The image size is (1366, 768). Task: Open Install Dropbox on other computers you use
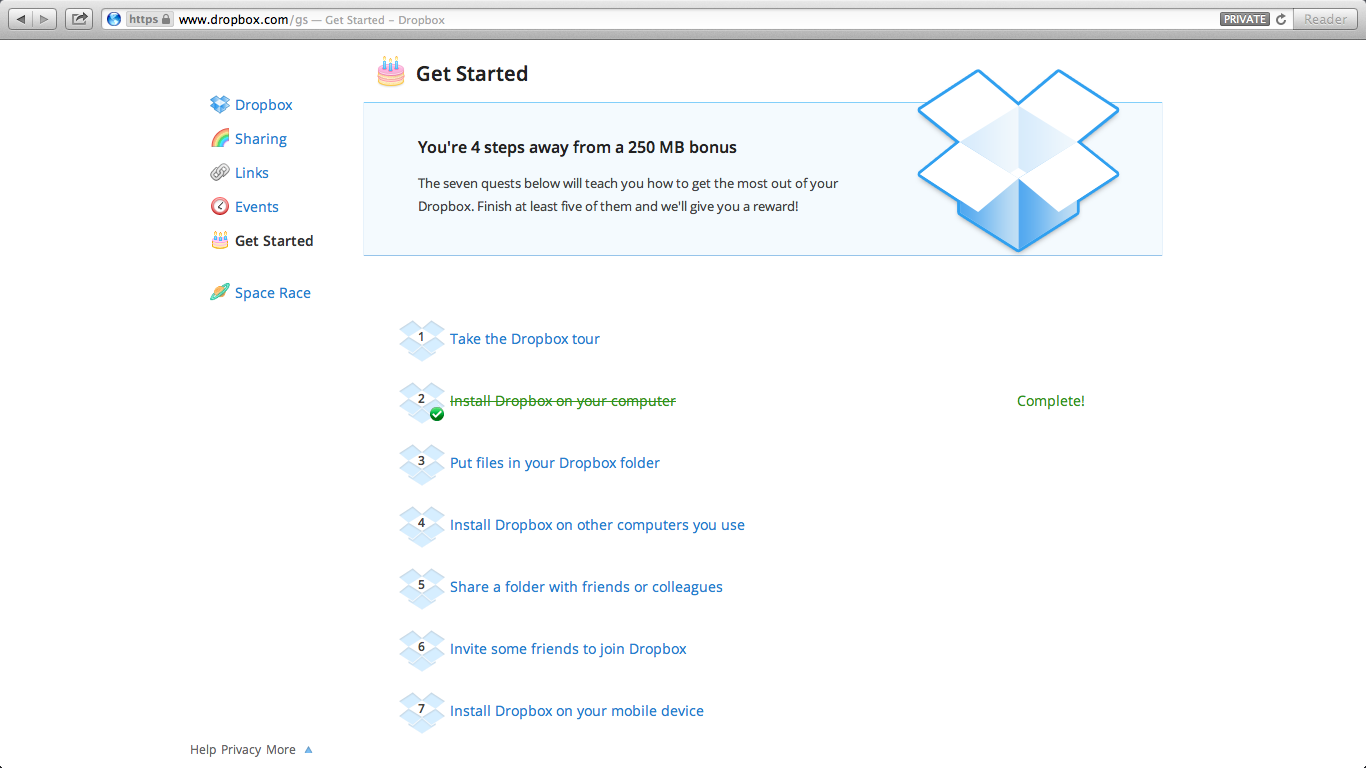click(597, 525)
